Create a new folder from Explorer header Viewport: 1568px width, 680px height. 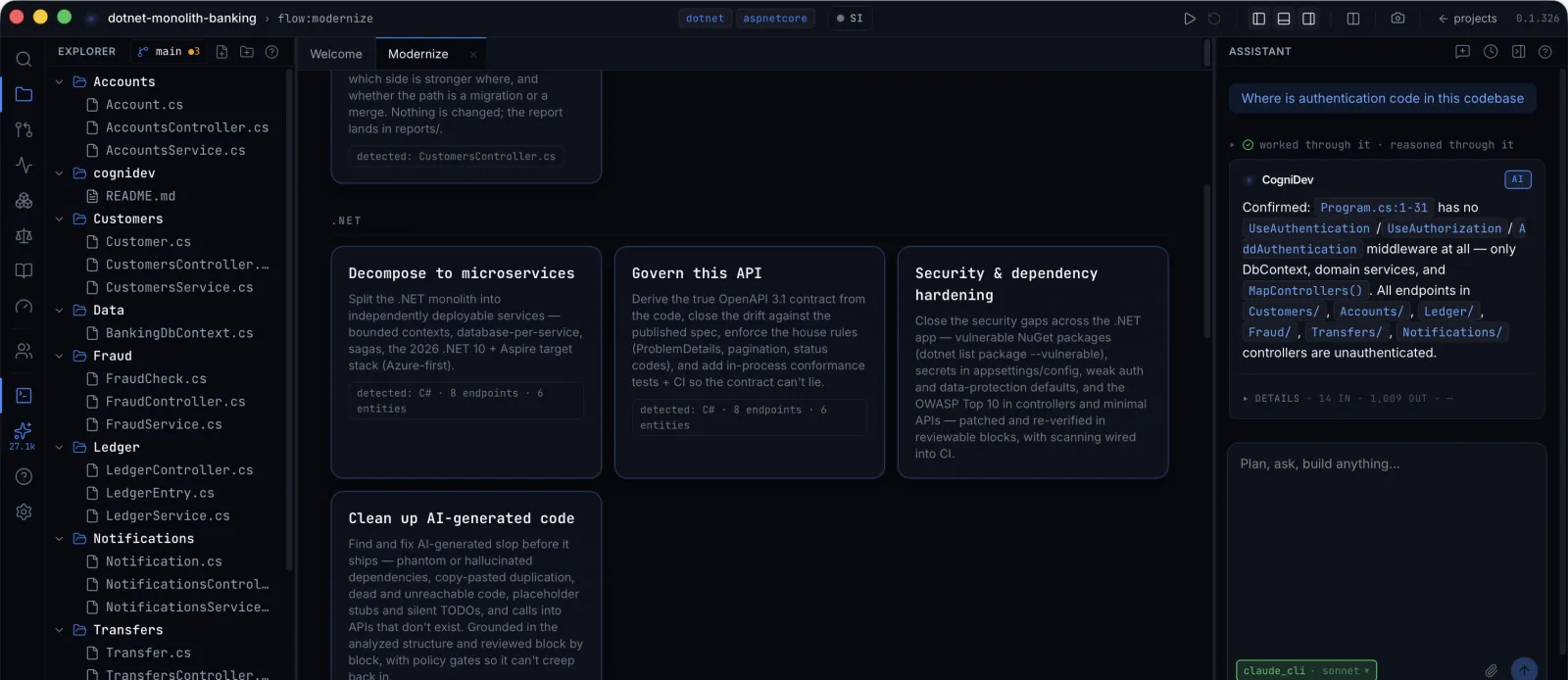point(247,51)
